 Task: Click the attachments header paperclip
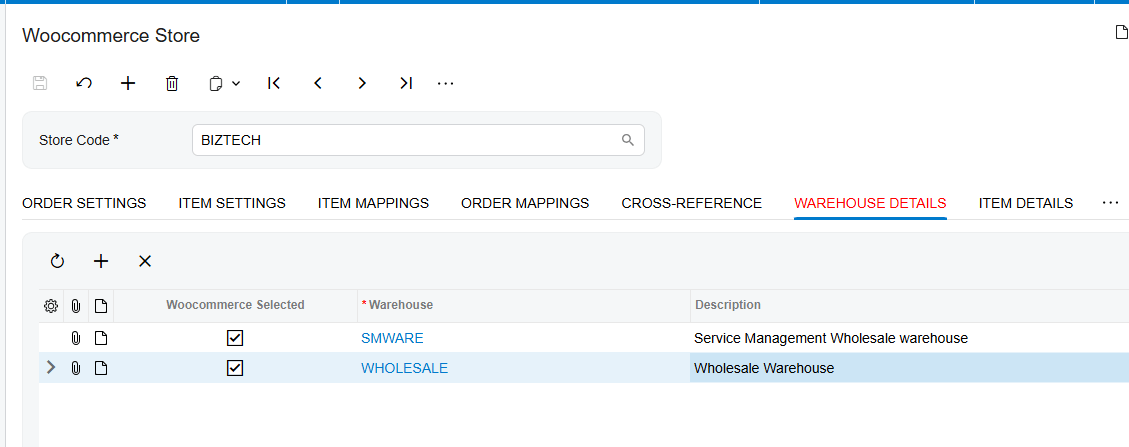click(76, 306)
